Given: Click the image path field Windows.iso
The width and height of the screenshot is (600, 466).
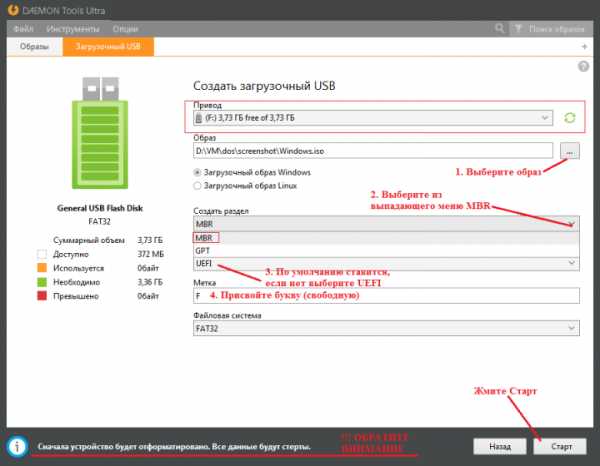Looking at the screenshot, I should [x=373, y=151].
